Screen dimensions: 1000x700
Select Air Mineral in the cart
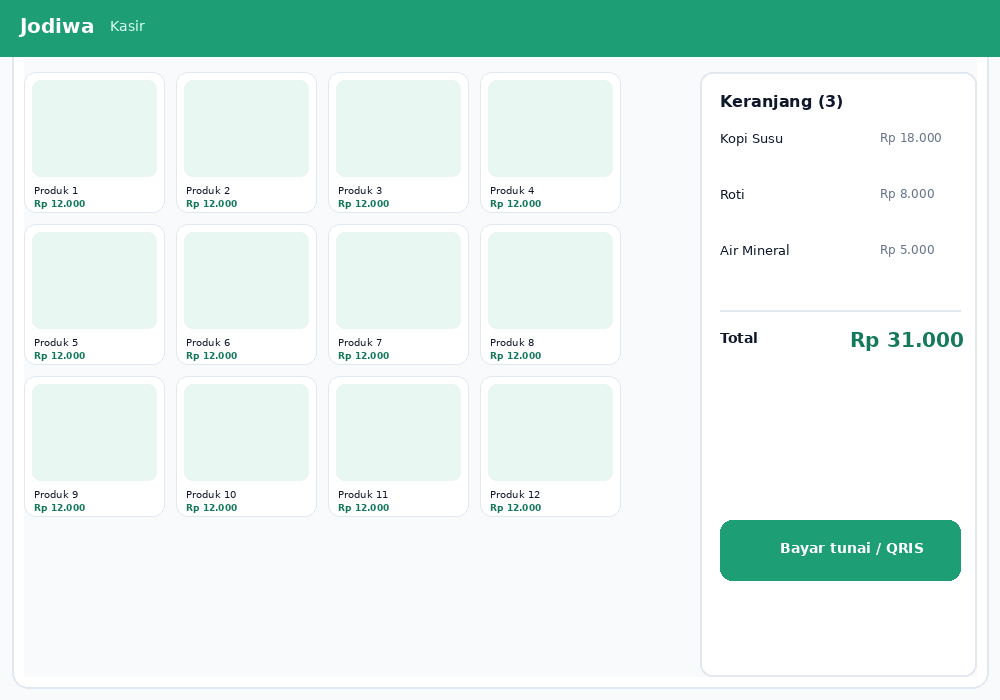tap(754, 251)
